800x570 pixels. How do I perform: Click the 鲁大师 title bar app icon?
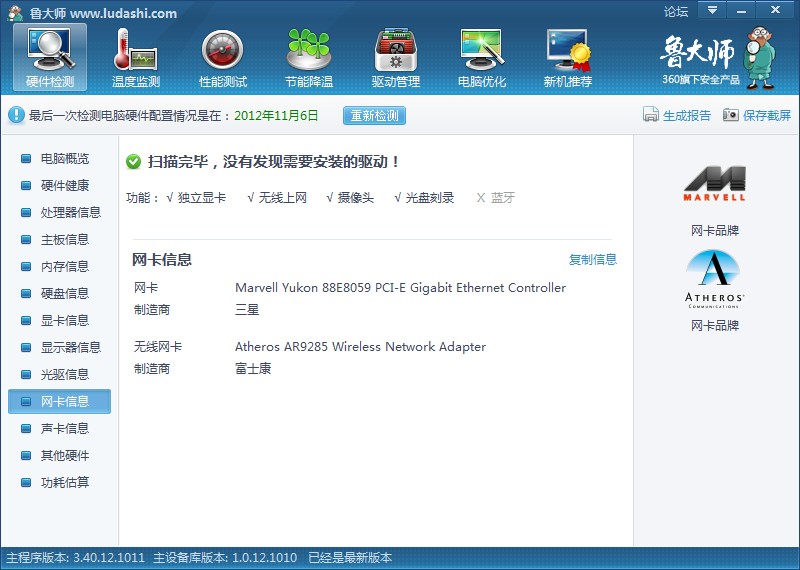pyautogui.click(x=15, y=13)
